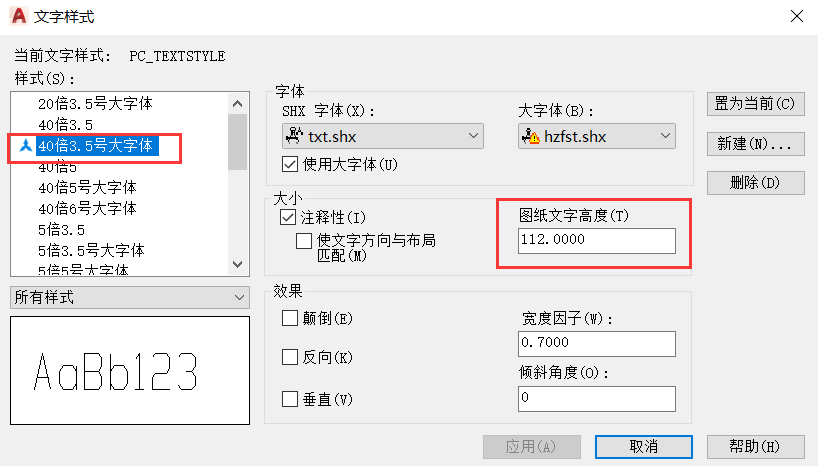Enable the 颠倒 effect checkbox
The width and height of the screenshot is (818, 466).
290,319
